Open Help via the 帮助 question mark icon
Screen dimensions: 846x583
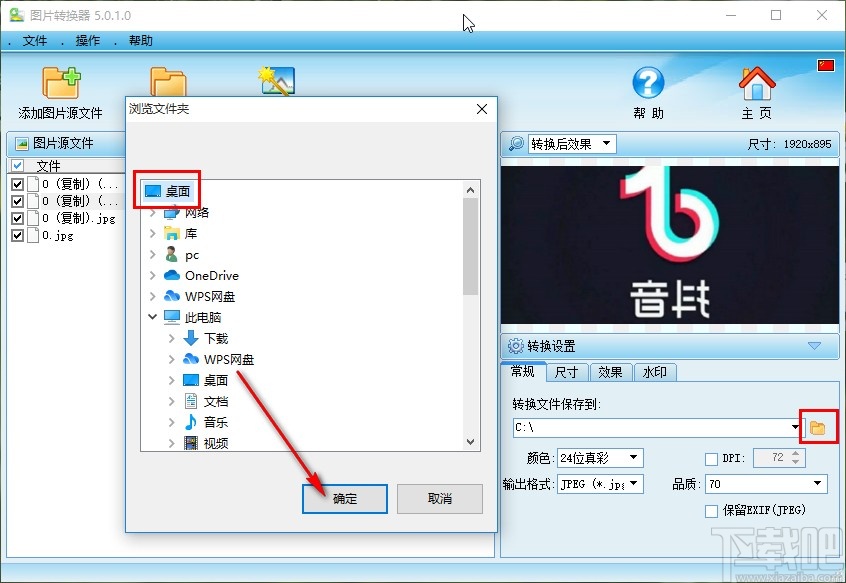(649, 82)
